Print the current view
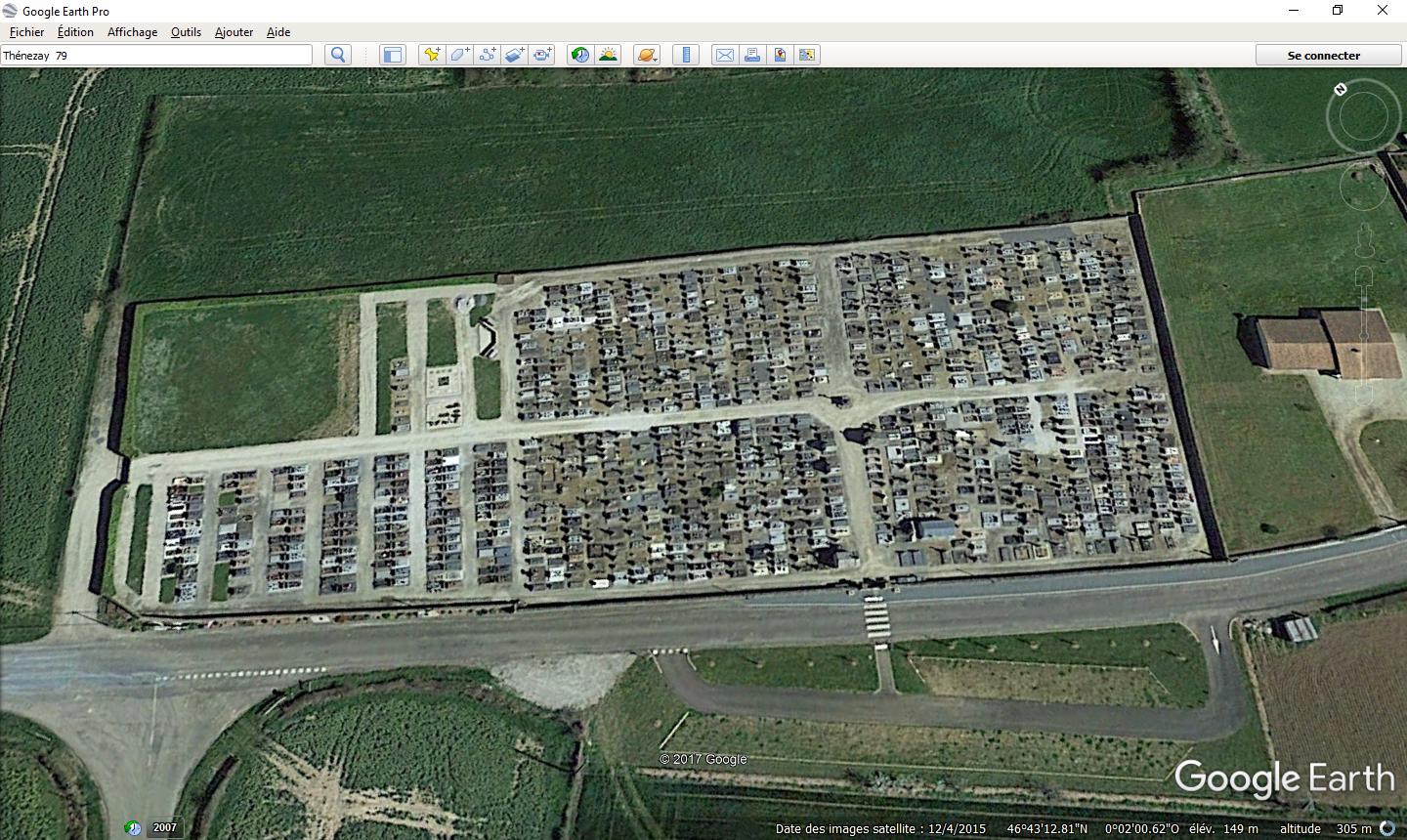Viewport: 1407px width, 840px height. (752, 55)
